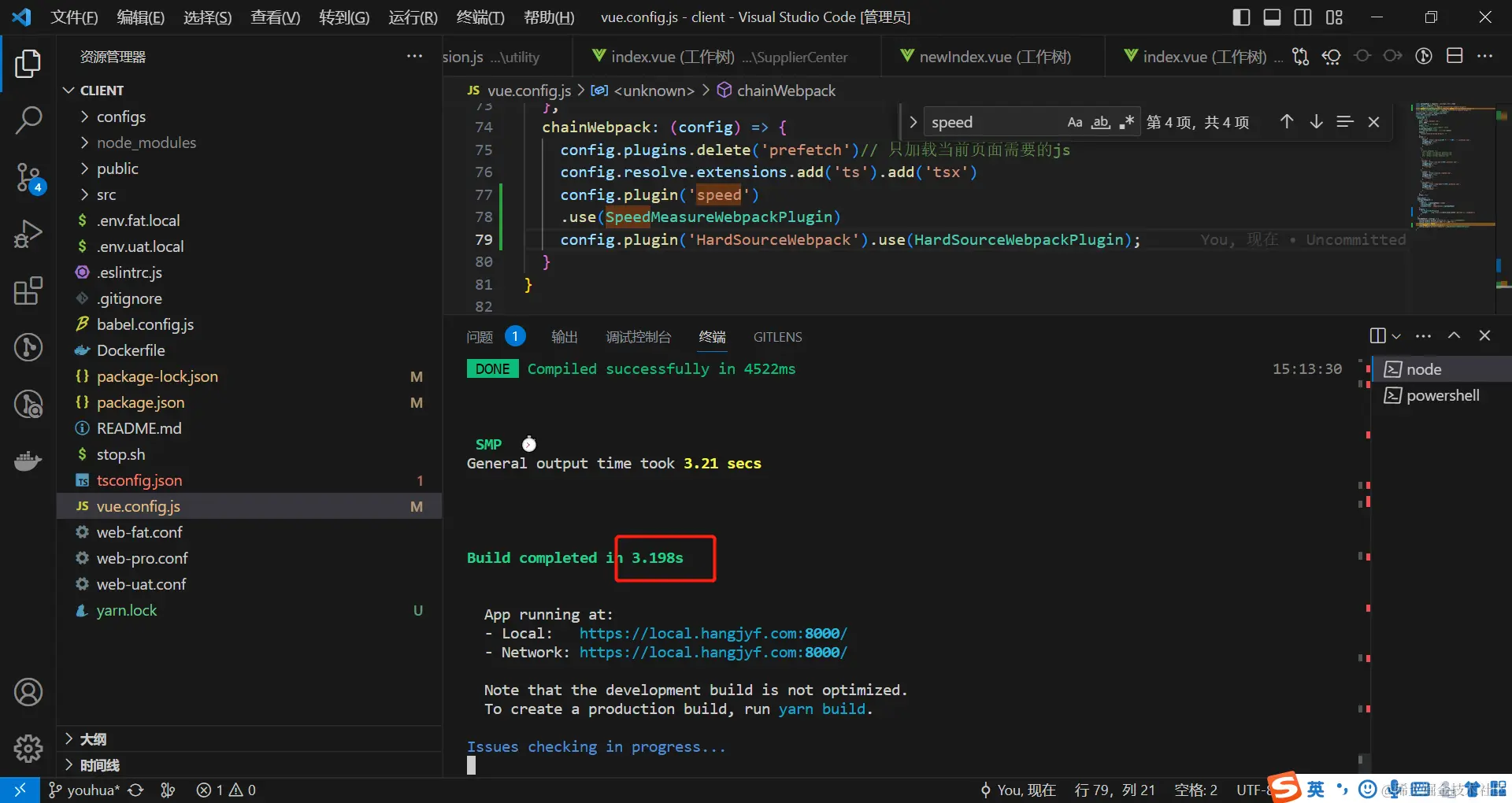The image size is (1512, 803).
Task: Select the powershell terminal in list
Action: tap(1442, 395)
